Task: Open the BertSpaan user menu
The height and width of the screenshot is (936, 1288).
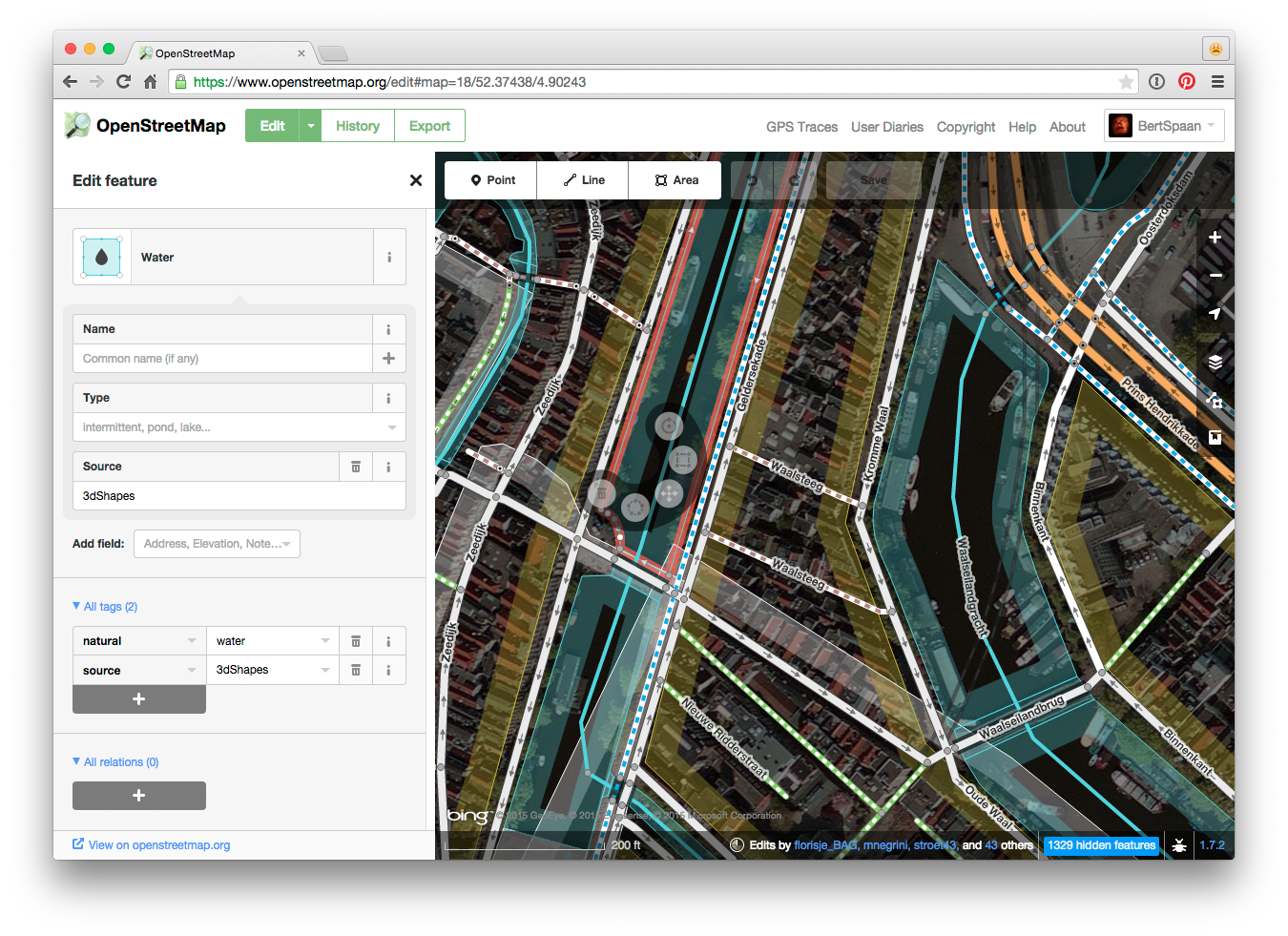Action: coord(1164,126)
